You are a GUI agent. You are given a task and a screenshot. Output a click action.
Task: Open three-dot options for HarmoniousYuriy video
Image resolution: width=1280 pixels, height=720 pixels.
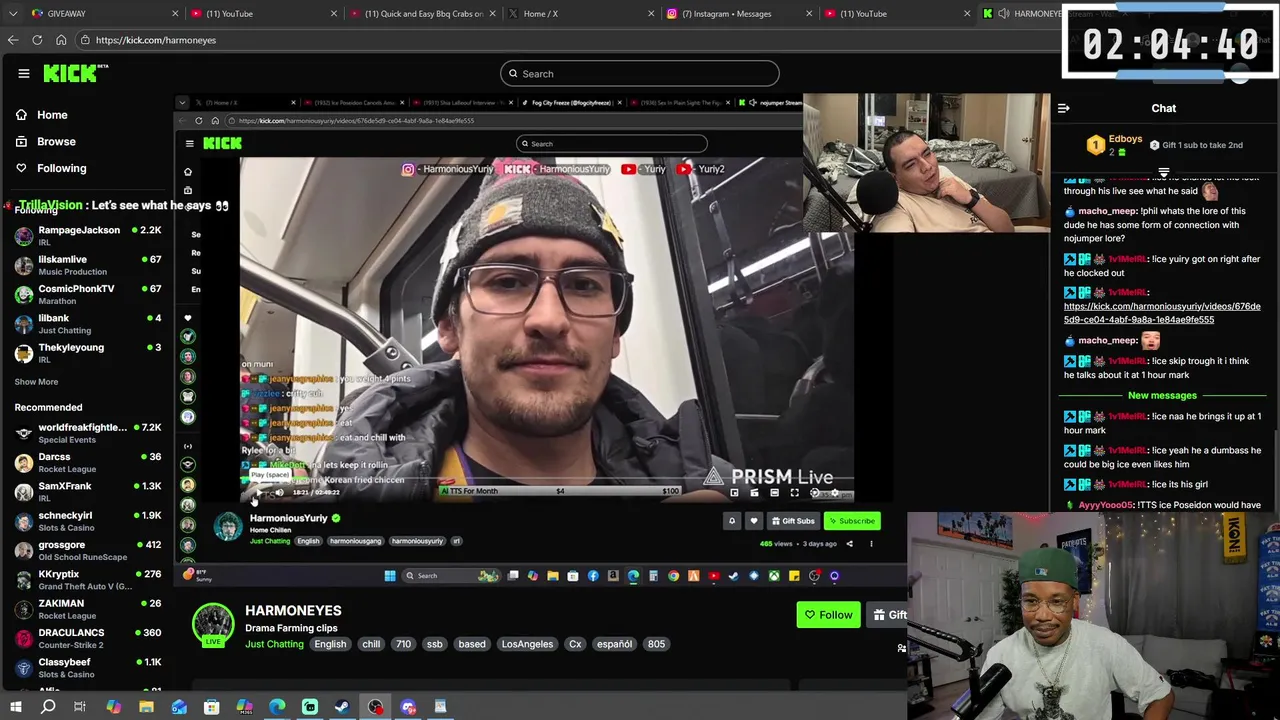871,544
